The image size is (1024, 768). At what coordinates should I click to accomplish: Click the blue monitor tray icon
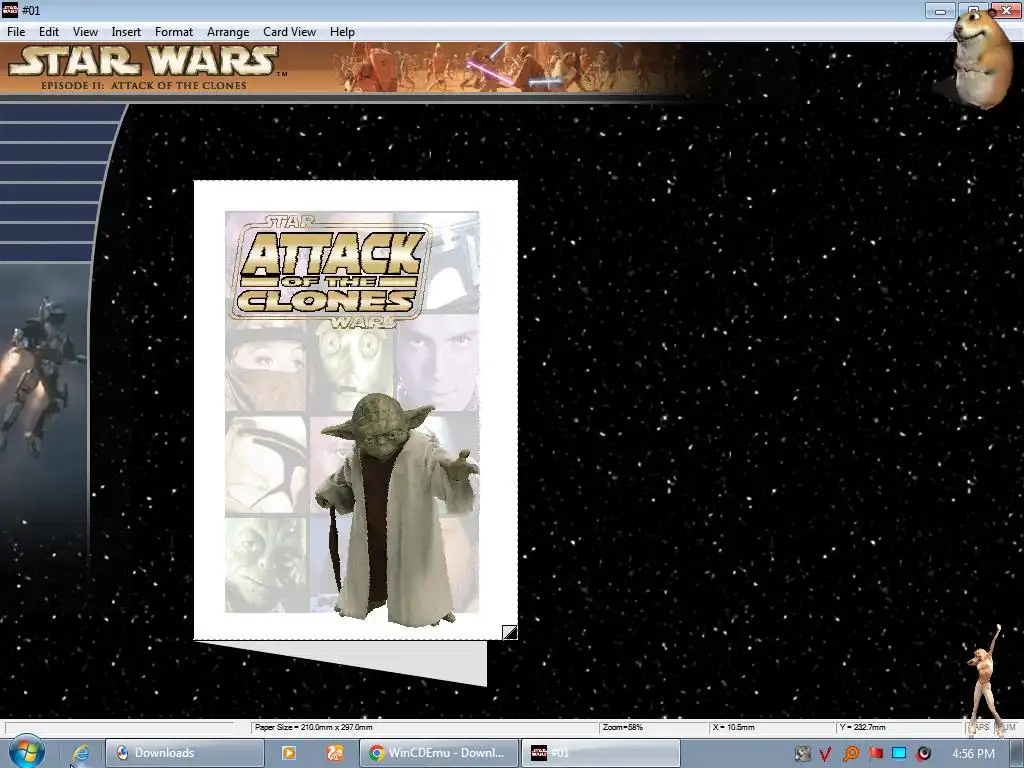899,754
